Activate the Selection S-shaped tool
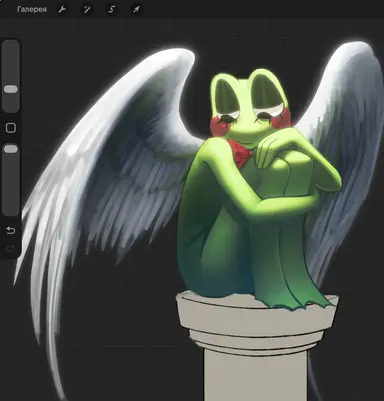Viewport: 384px width, 401px height. pyautogui.click(x=111, y=10)
